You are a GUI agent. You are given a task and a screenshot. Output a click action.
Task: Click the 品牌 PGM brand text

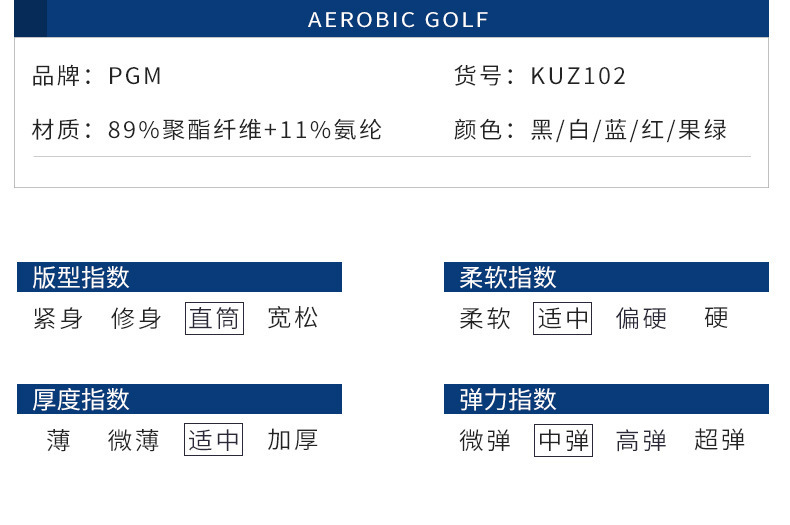point(97,76)
